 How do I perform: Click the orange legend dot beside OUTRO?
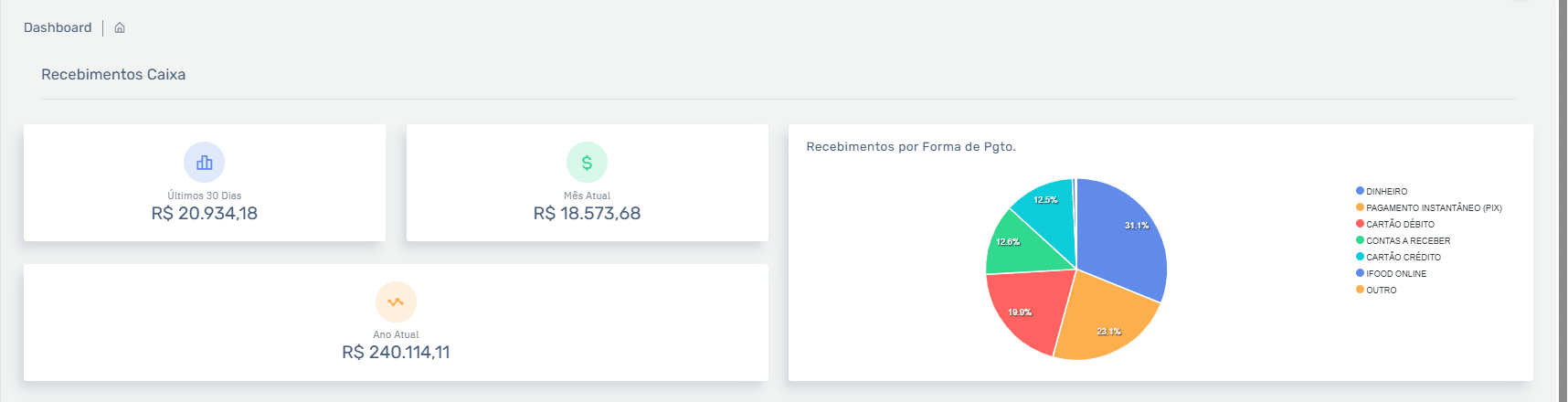(x=1360, y=290)
